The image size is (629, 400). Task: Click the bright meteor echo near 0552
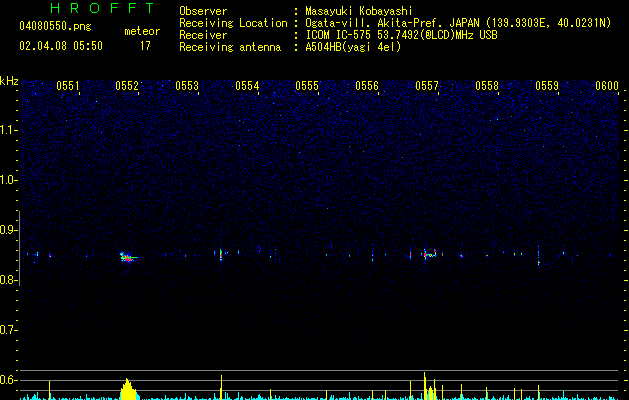pyautogui.click(x=128, y=257)
